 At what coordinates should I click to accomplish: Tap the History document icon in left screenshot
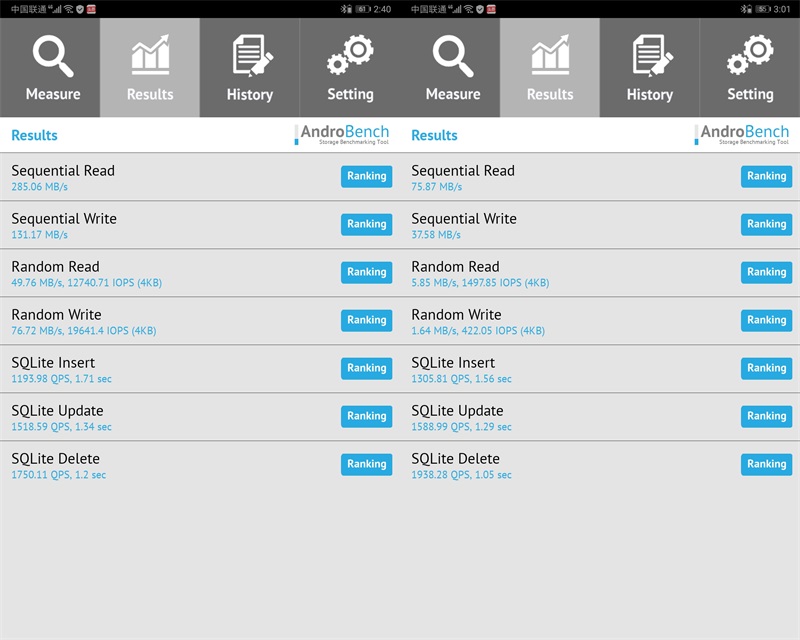pyautogui.click(x=250, y=58)
